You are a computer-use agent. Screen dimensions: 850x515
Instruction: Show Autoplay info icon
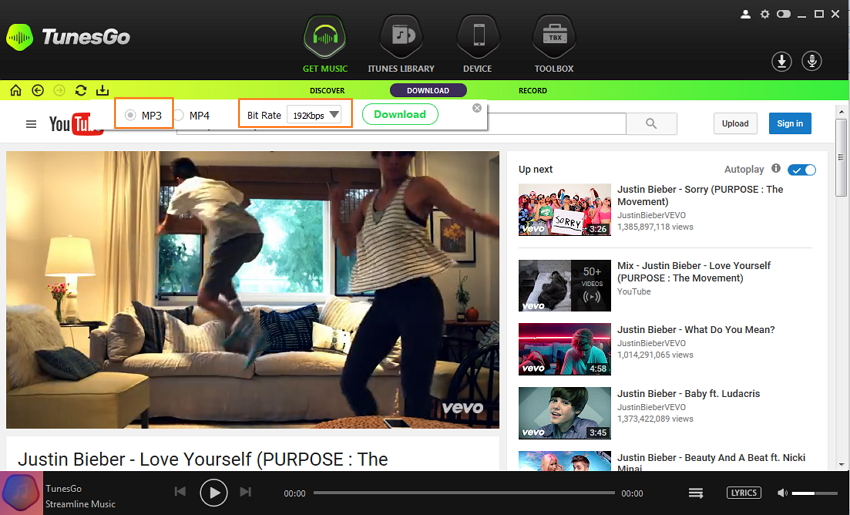[776, 168]
